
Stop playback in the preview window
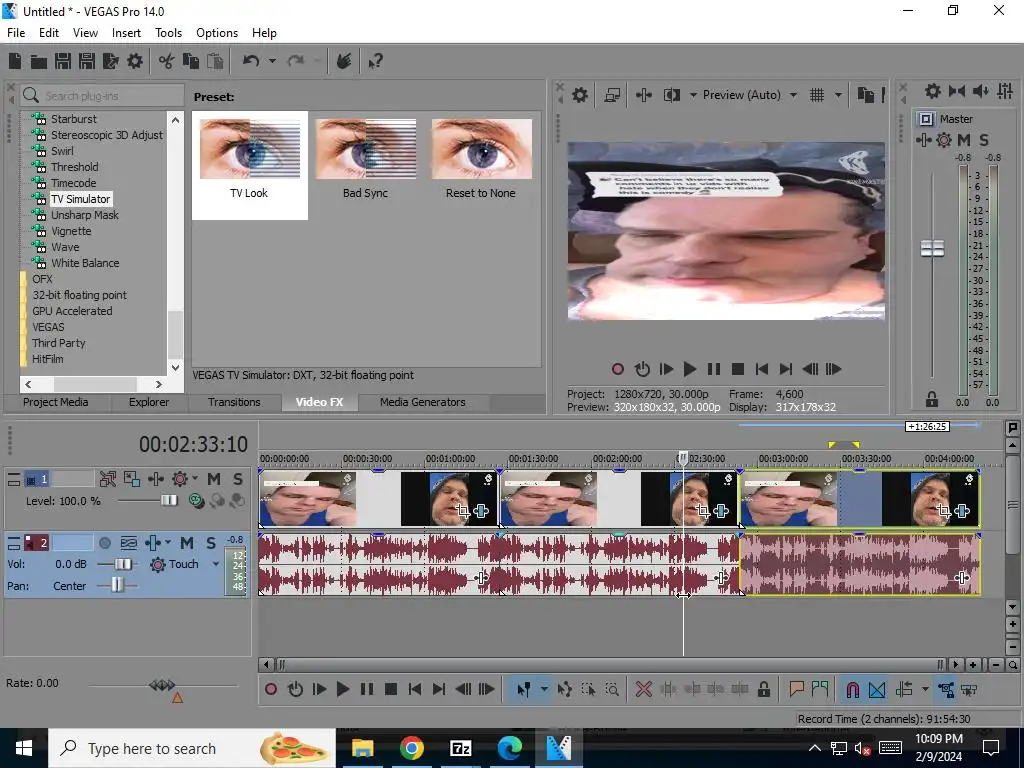pos(738,369)
